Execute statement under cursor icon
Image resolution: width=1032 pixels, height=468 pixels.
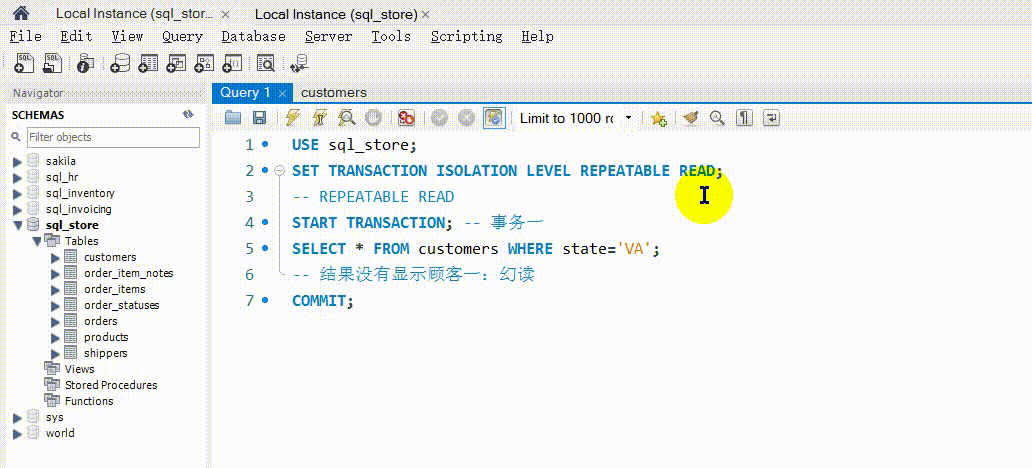click(319, 118)
